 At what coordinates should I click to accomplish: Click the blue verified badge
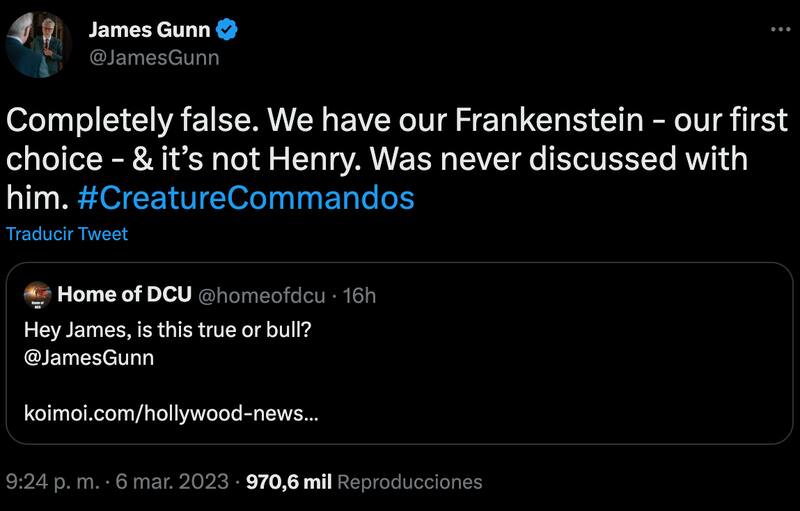pos(228,30)
